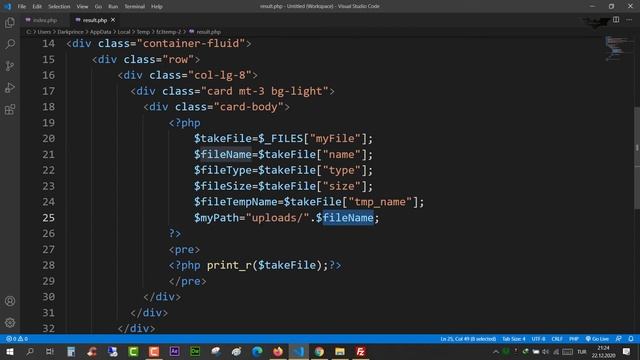Open the notifications bell in status bar

pyautogui.click(x=631, y=339)
